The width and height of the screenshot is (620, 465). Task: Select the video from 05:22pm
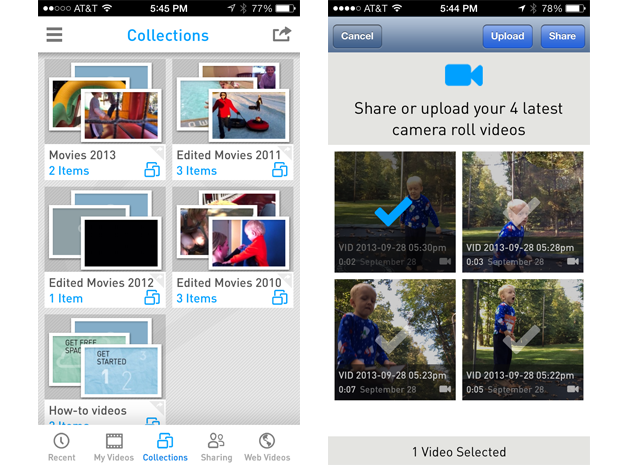pos(522,340)
